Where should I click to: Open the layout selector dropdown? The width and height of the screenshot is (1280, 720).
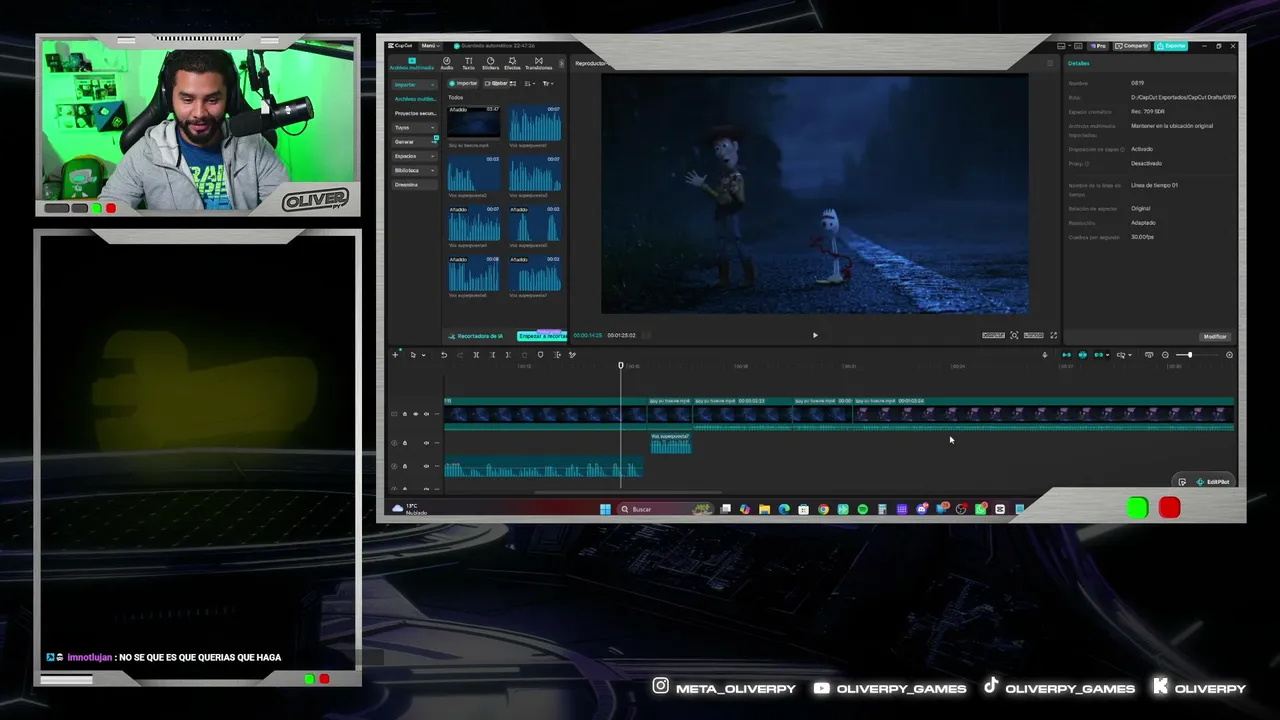[x=1063, y=46]
